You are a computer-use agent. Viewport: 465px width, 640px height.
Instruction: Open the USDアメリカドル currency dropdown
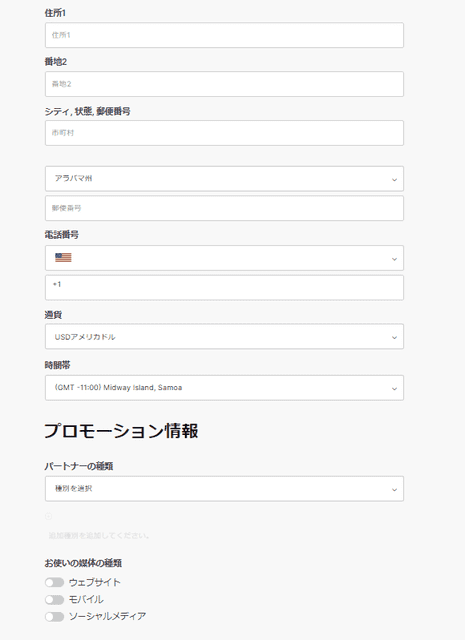point(224,337)
